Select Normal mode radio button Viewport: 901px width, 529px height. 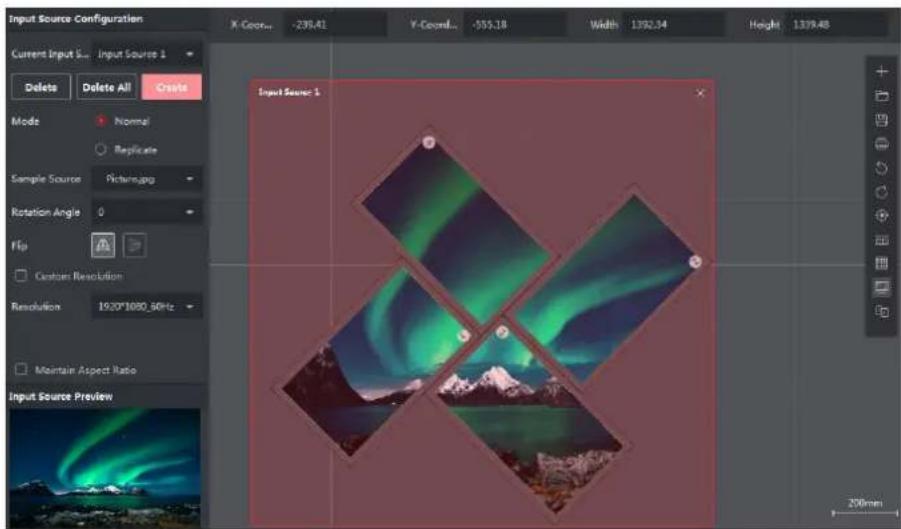[x=101, y=121]
